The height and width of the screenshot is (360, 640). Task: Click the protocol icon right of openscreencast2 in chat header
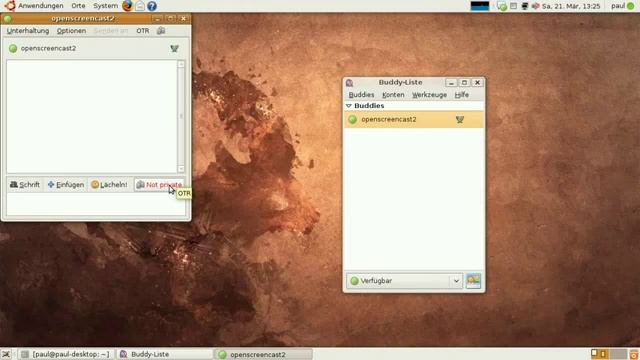pos(174,49)
